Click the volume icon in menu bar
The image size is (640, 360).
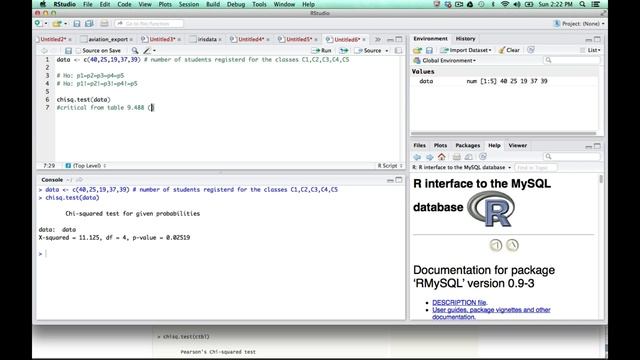pyautogui.click(x=517, y=4)
